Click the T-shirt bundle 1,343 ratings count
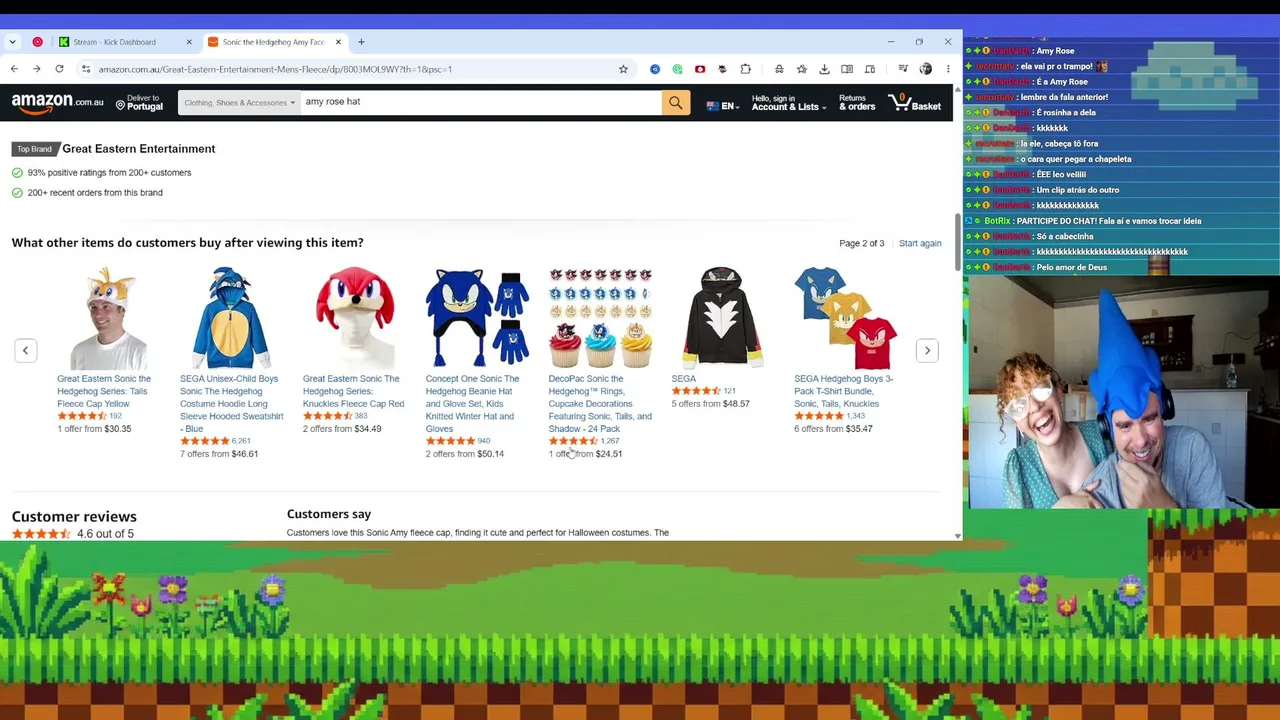This screenshot has width=1280, height=720. pyautogui.click(x=855, y=416)
